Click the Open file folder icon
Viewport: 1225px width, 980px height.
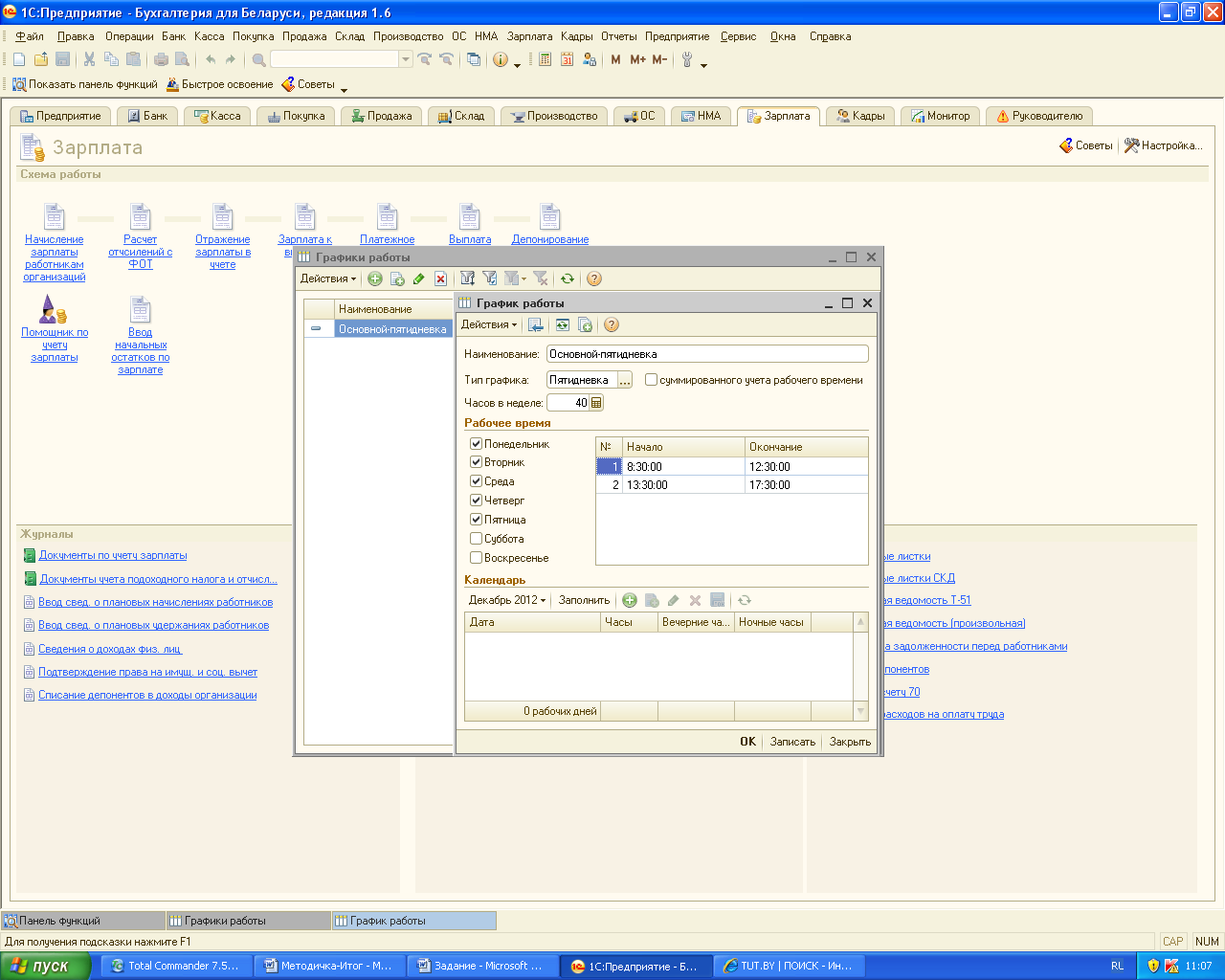pyautogui.click(x=41, y=59)
